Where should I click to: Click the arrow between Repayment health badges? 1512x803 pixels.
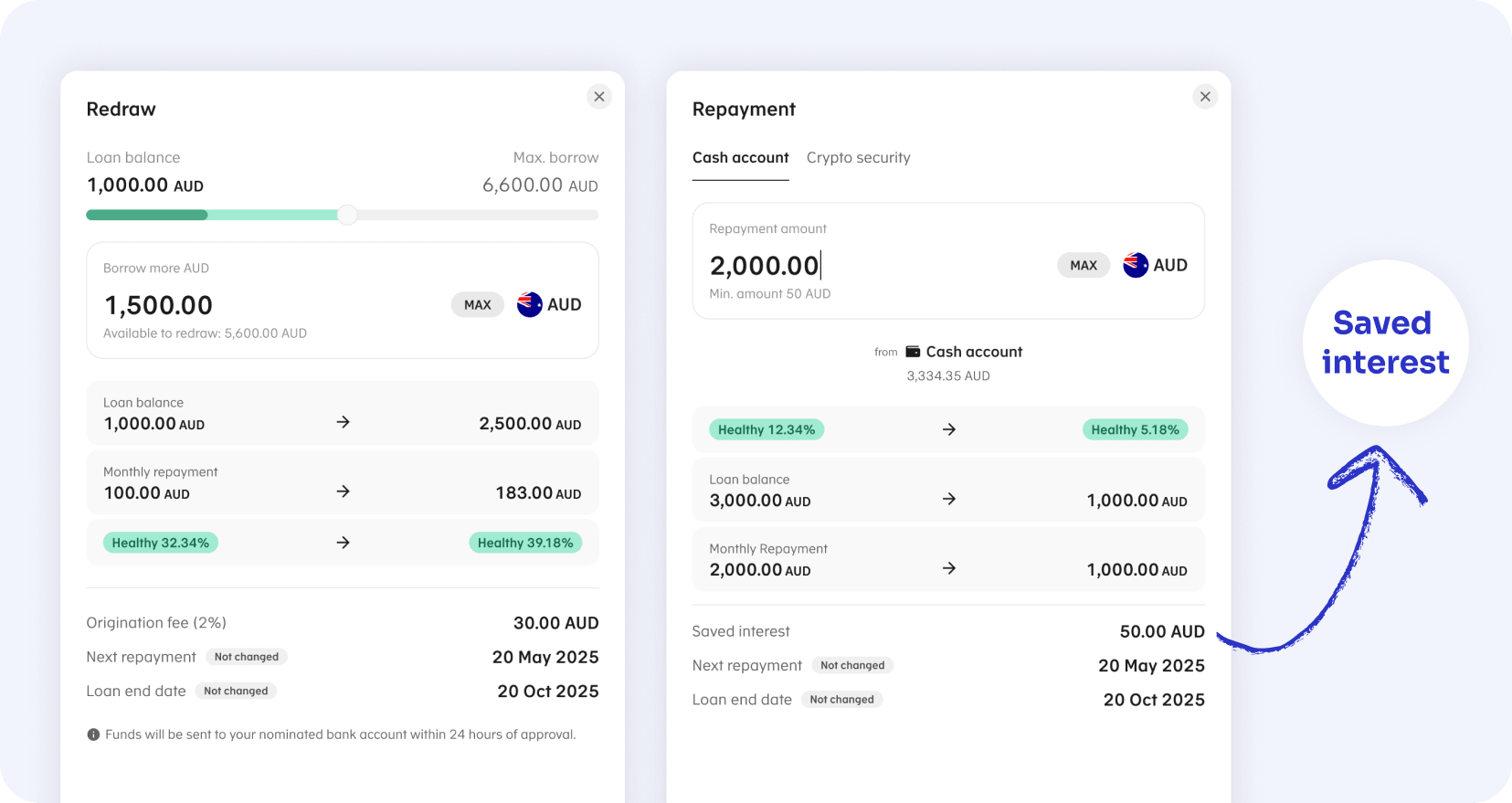[949, 429]
